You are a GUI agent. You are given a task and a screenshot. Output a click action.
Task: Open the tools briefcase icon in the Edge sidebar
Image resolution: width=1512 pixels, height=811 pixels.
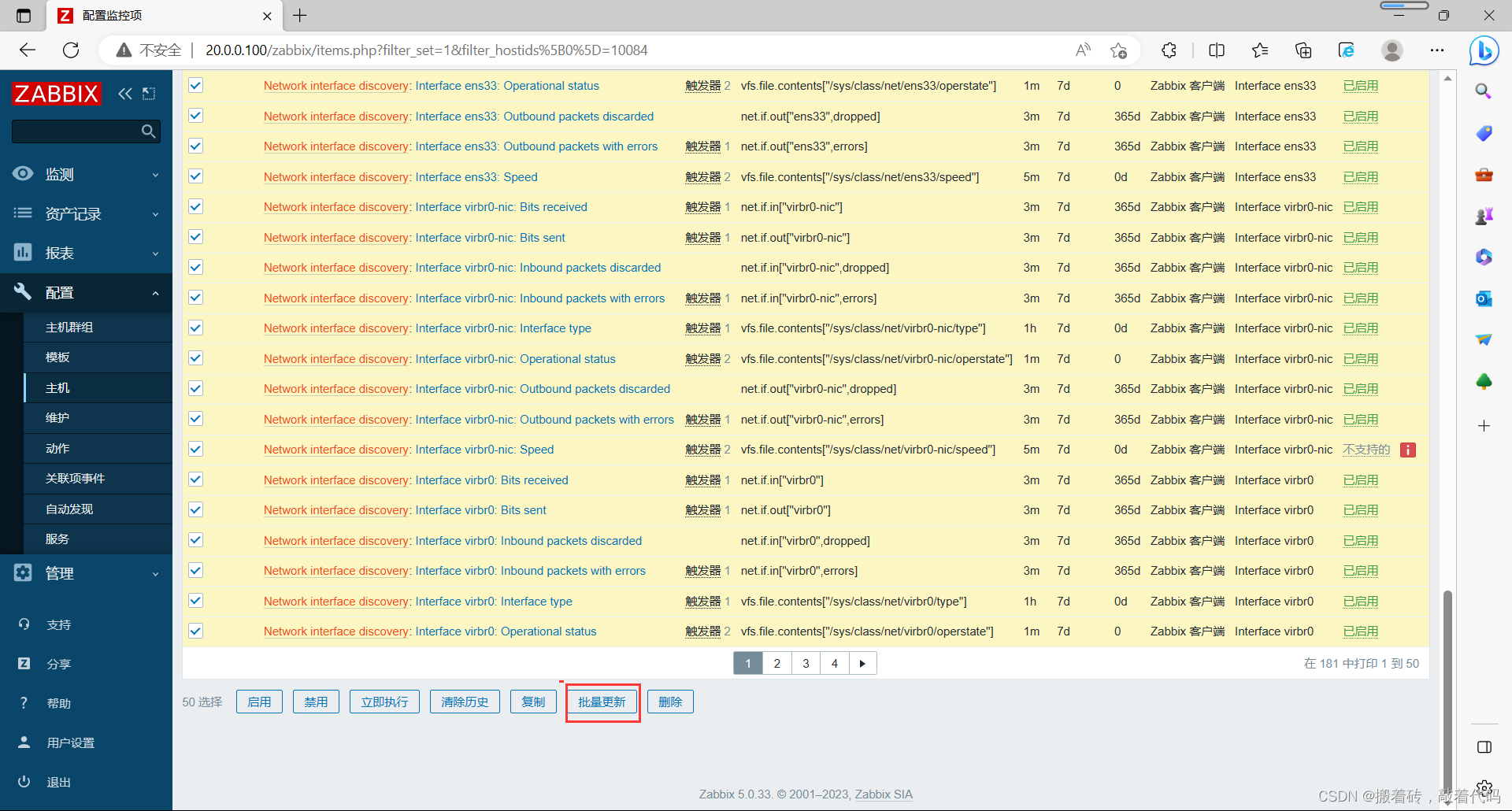click(x=1484, y=174)
